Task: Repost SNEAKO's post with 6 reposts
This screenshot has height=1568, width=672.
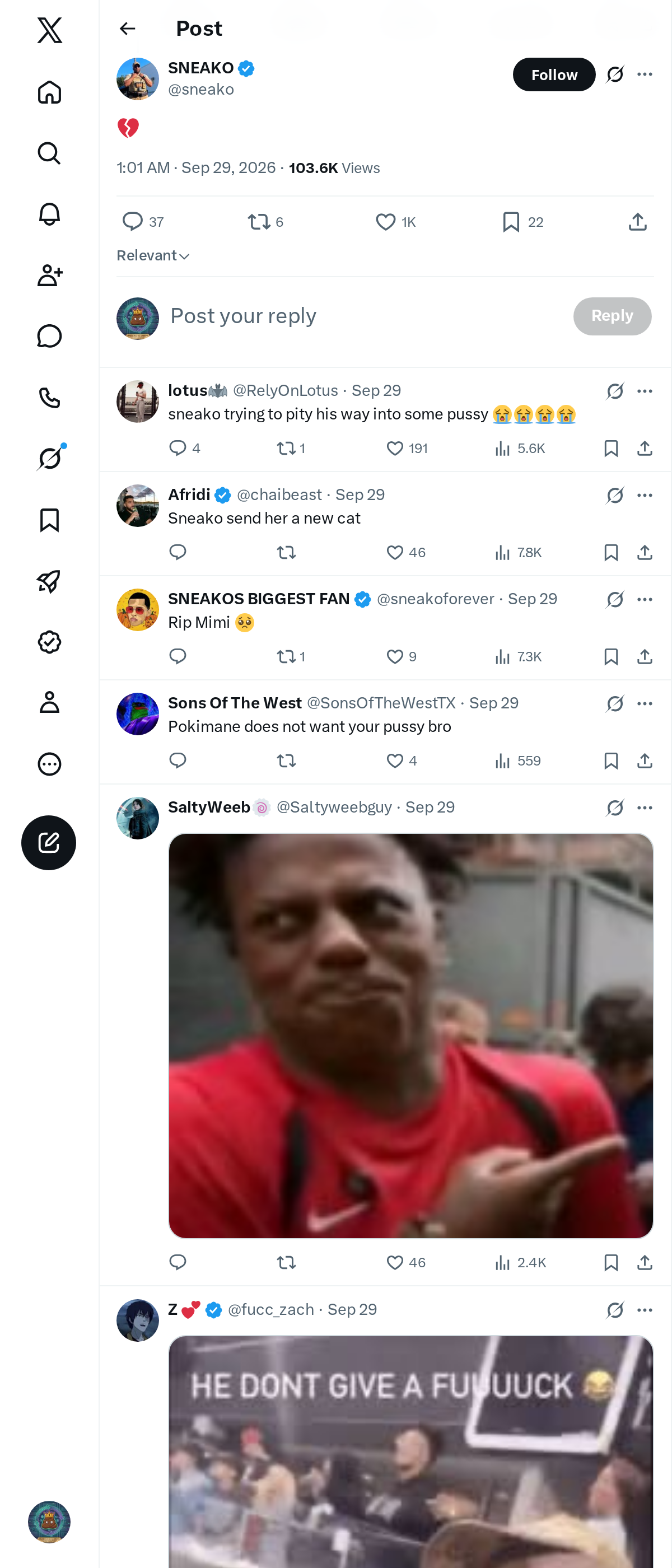Action: (x=265, y=222)
